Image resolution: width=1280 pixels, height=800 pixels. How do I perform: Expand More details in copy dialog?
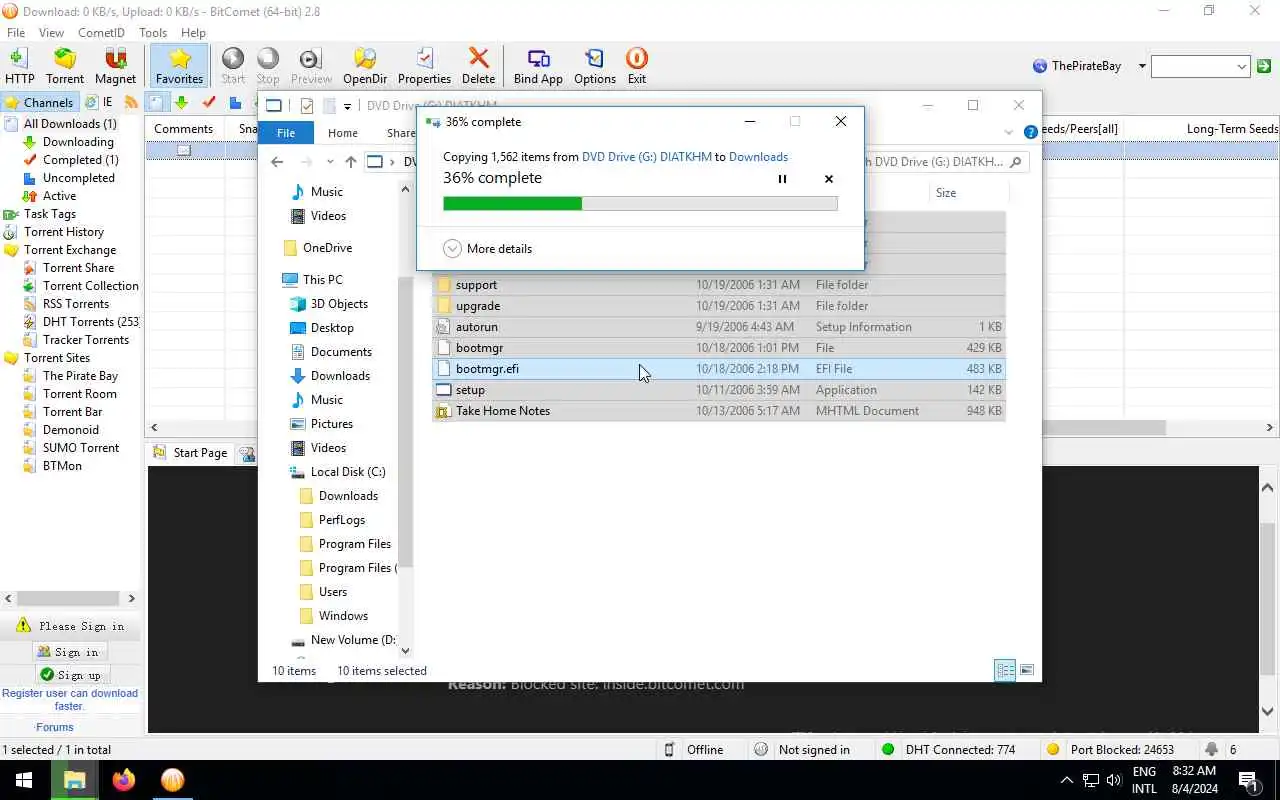tap(488, 249)
